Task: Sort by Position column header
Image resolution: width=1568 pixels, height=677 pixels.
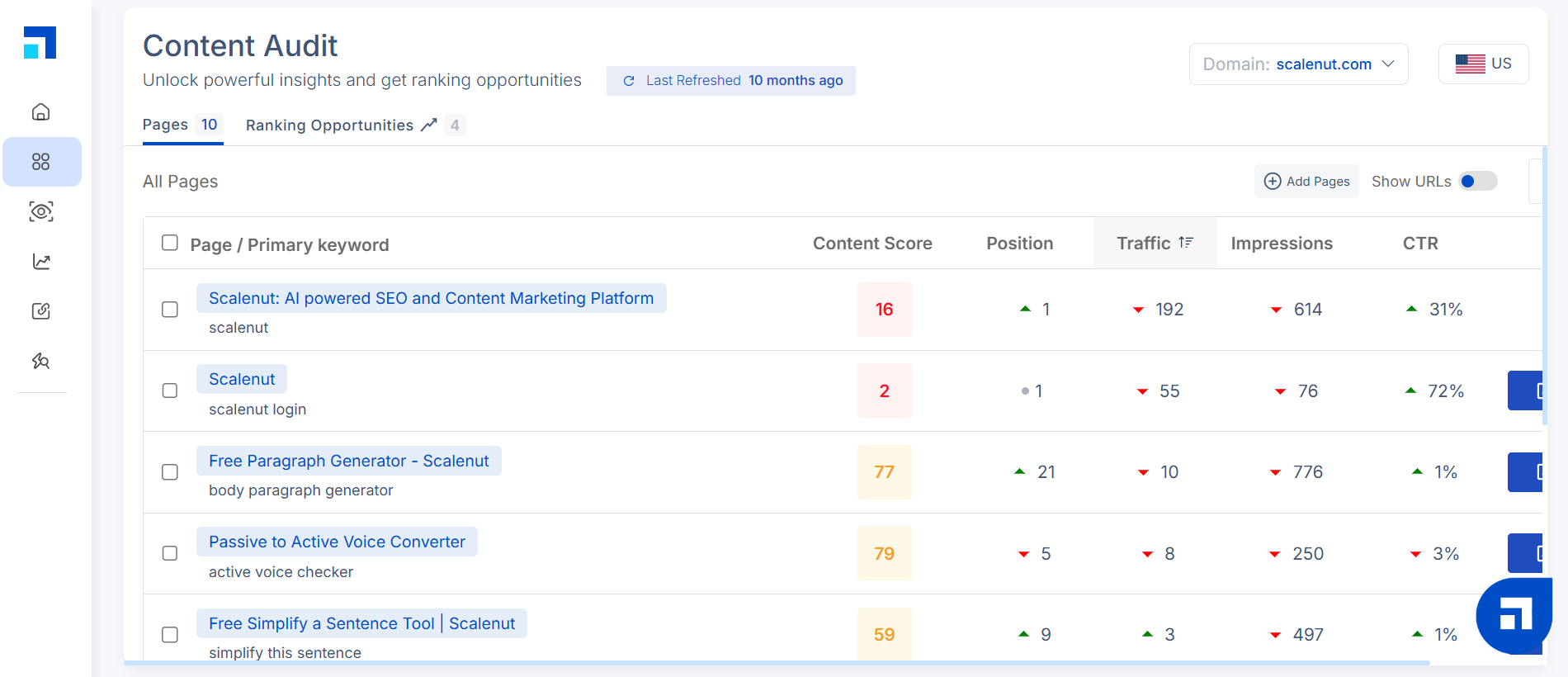Action: point(1020,244)
